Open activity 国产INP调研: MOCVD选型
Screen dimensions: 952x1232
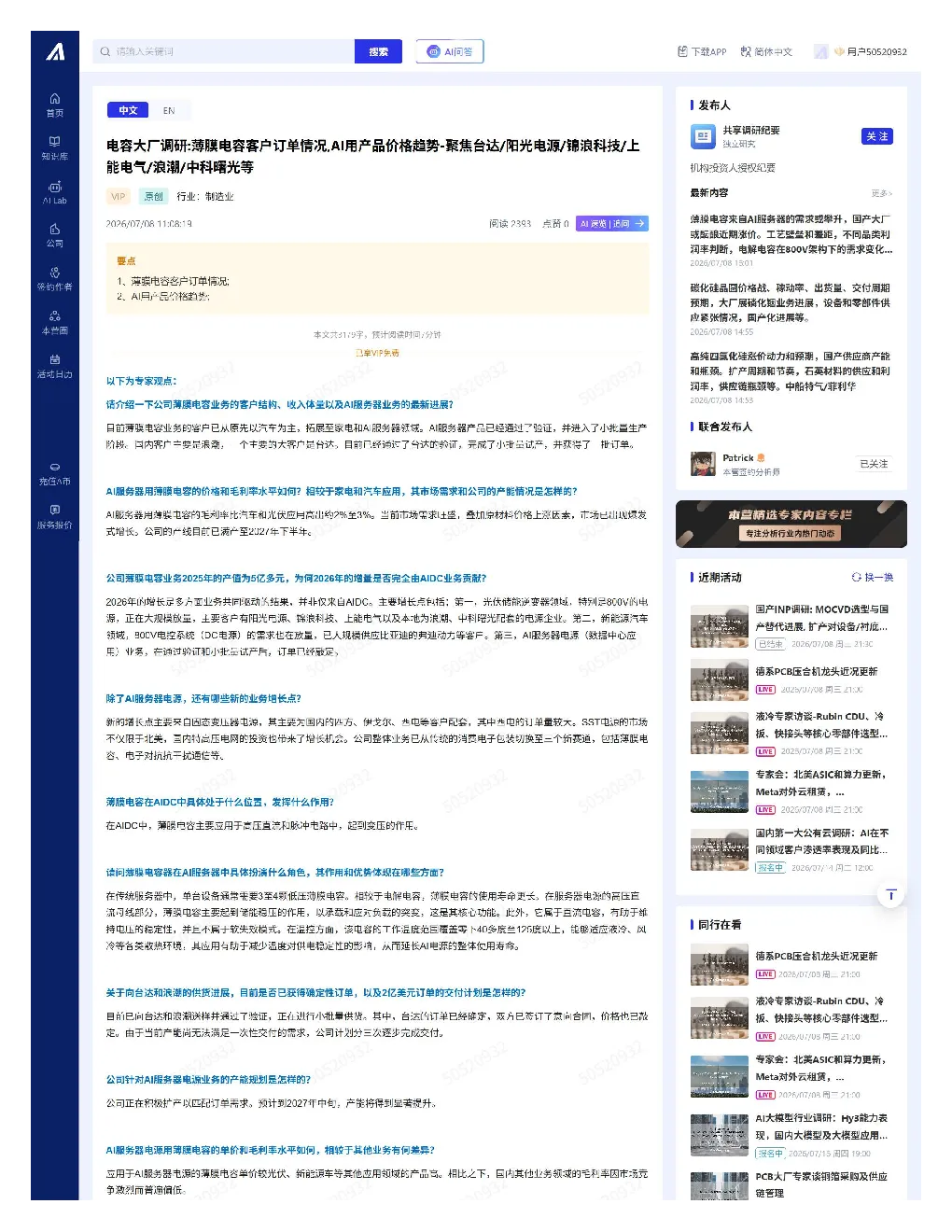821,618
